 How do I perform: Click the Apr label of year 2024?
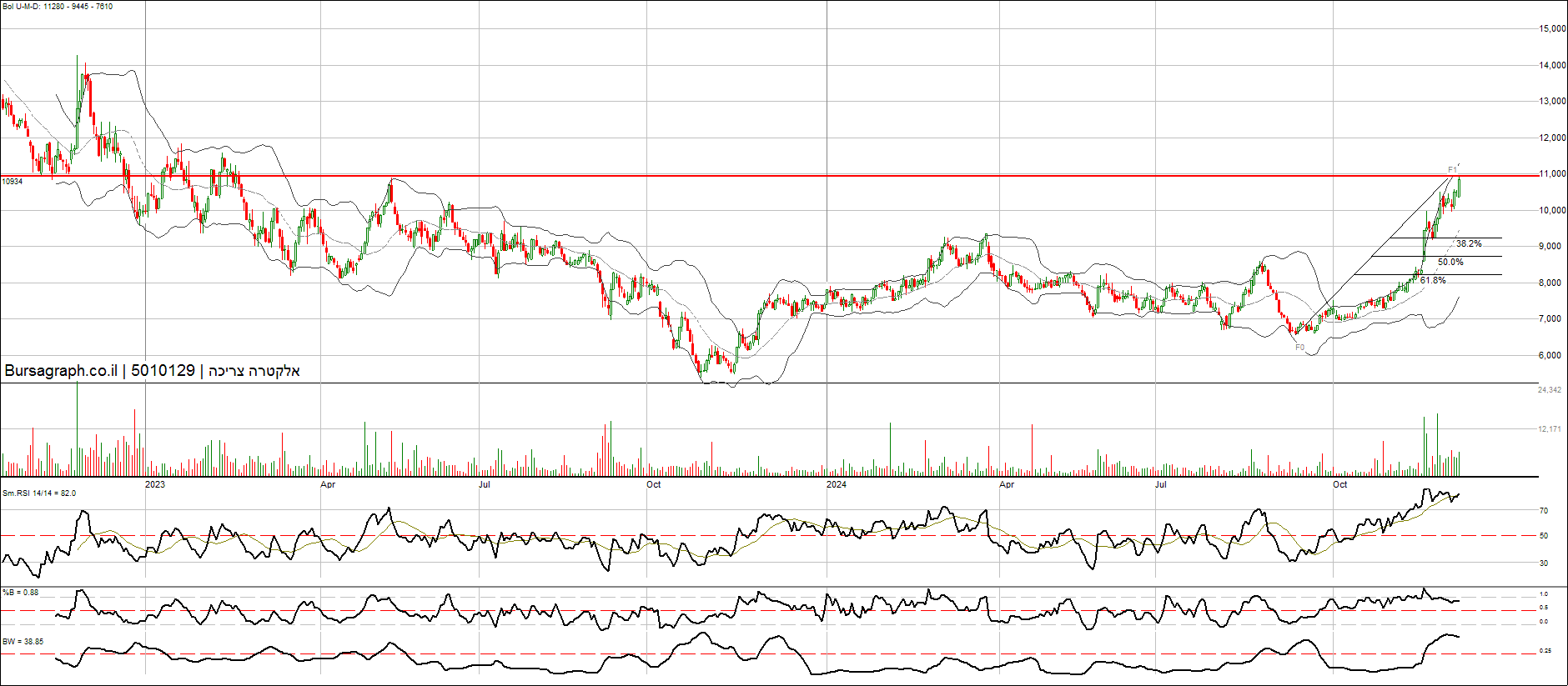1007,484
